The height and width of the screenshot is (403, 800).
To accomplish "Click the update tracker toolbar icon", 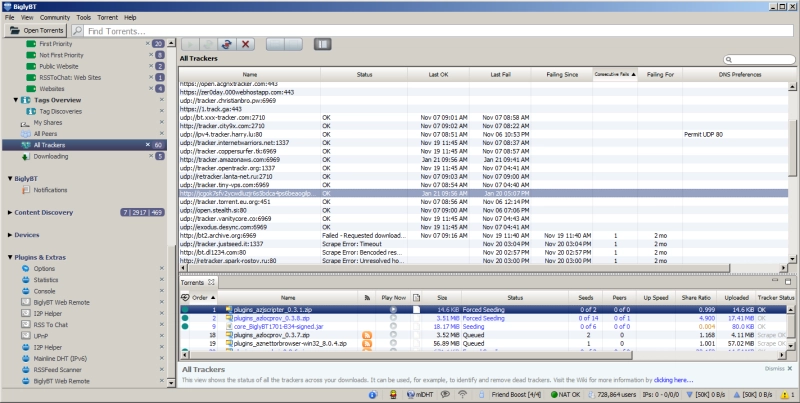I will 227,44.
